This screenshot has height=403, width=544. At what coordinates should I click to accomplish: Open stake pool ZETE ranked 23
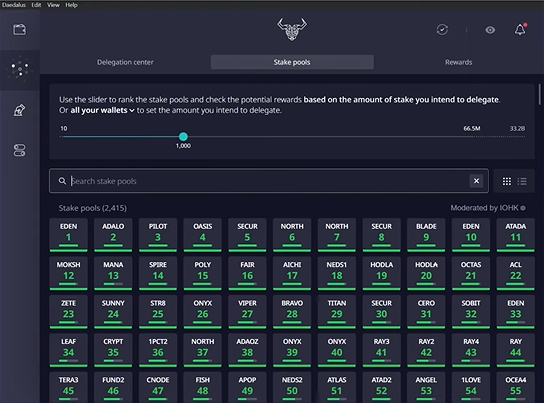[x=68, y=311]
